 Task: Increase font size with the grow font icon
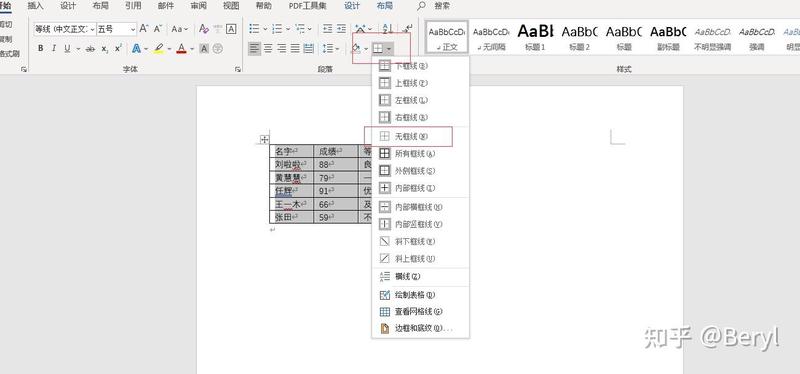(x=144, y=29)
